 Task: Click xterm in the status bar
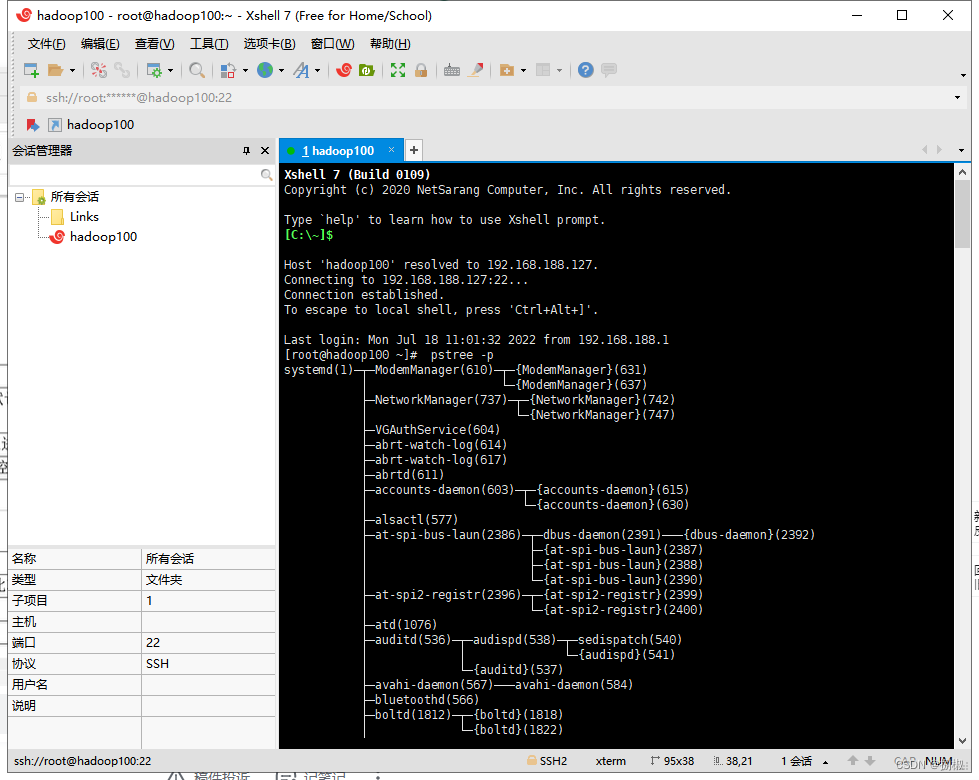[611, 761]
